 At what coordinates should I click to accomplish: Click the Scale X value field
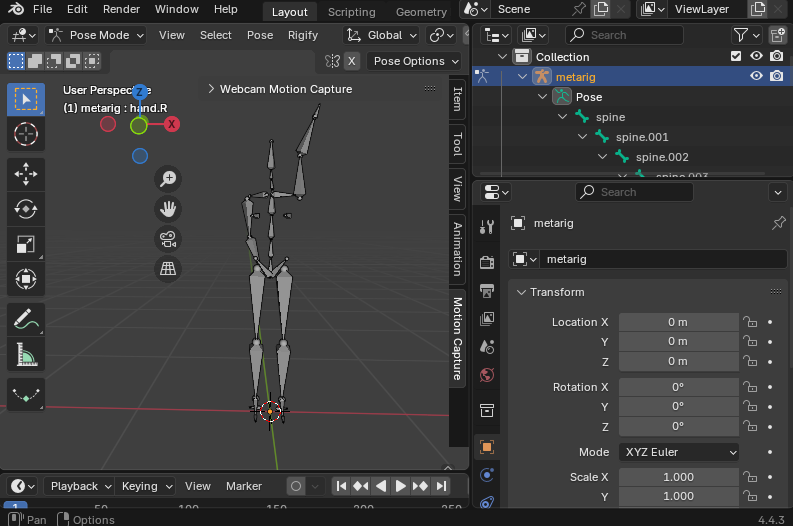pyautogui.click(x=678, y=477)
